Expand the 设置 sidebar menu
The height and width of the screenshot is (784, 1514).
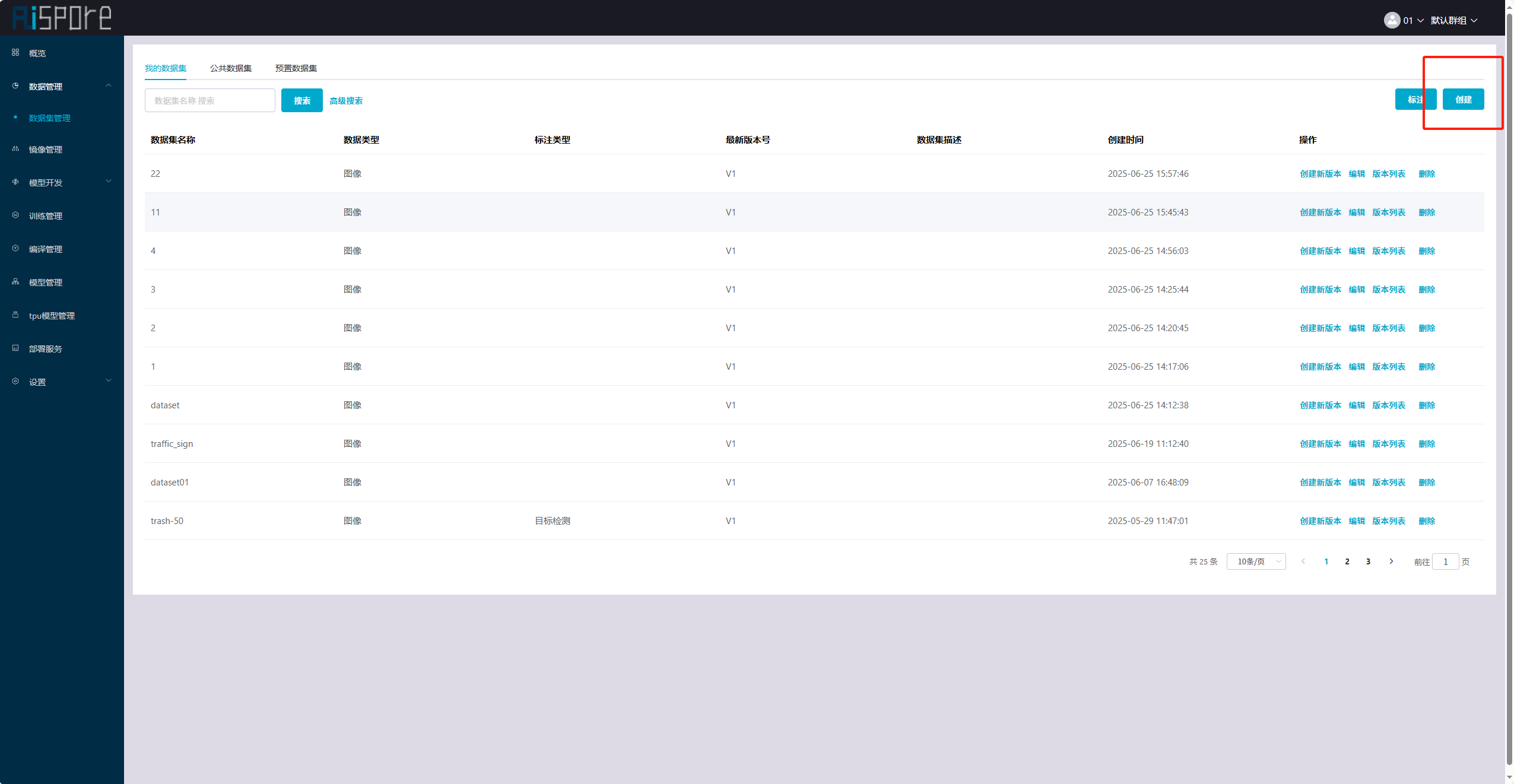click(x=109, y=381)
